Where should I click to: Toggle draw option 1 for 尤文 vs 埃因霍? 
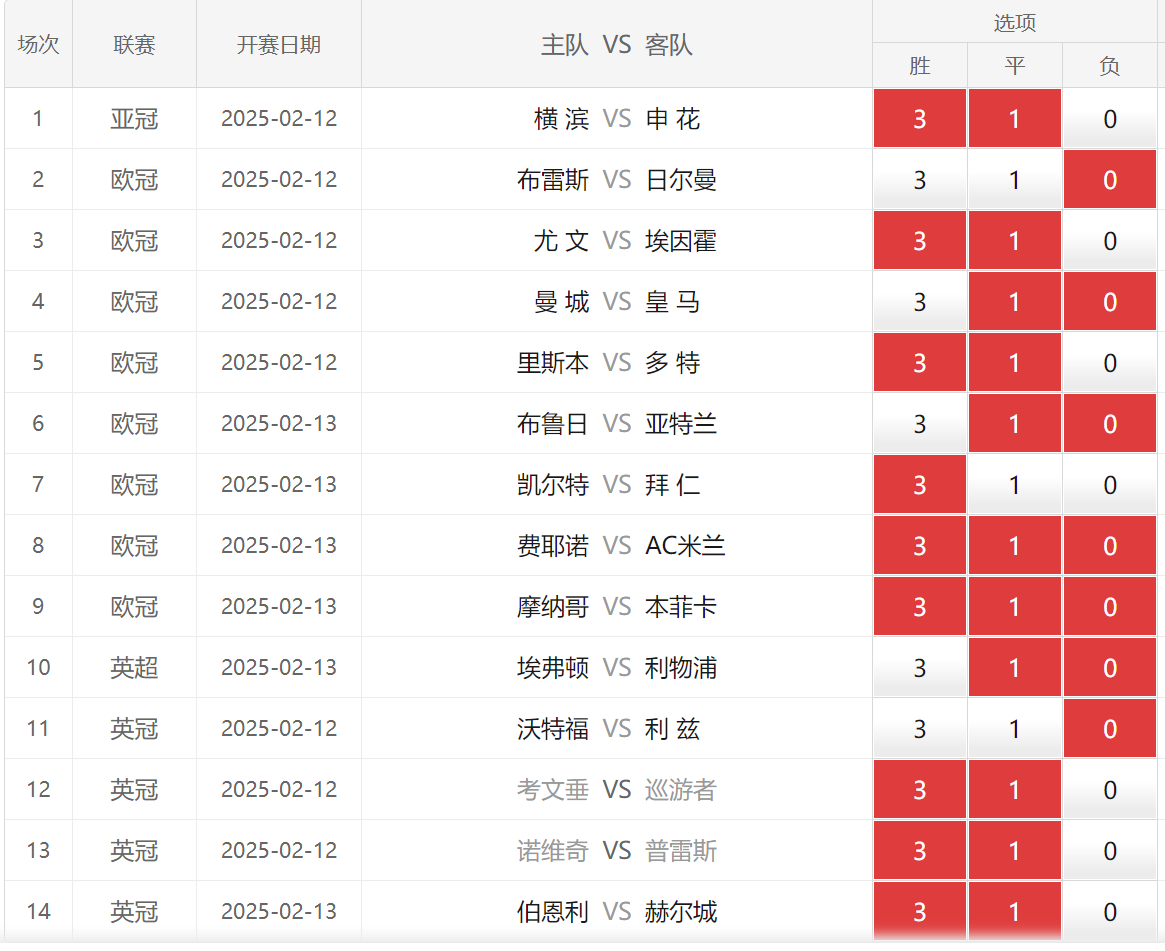[x=1015, y=240]
